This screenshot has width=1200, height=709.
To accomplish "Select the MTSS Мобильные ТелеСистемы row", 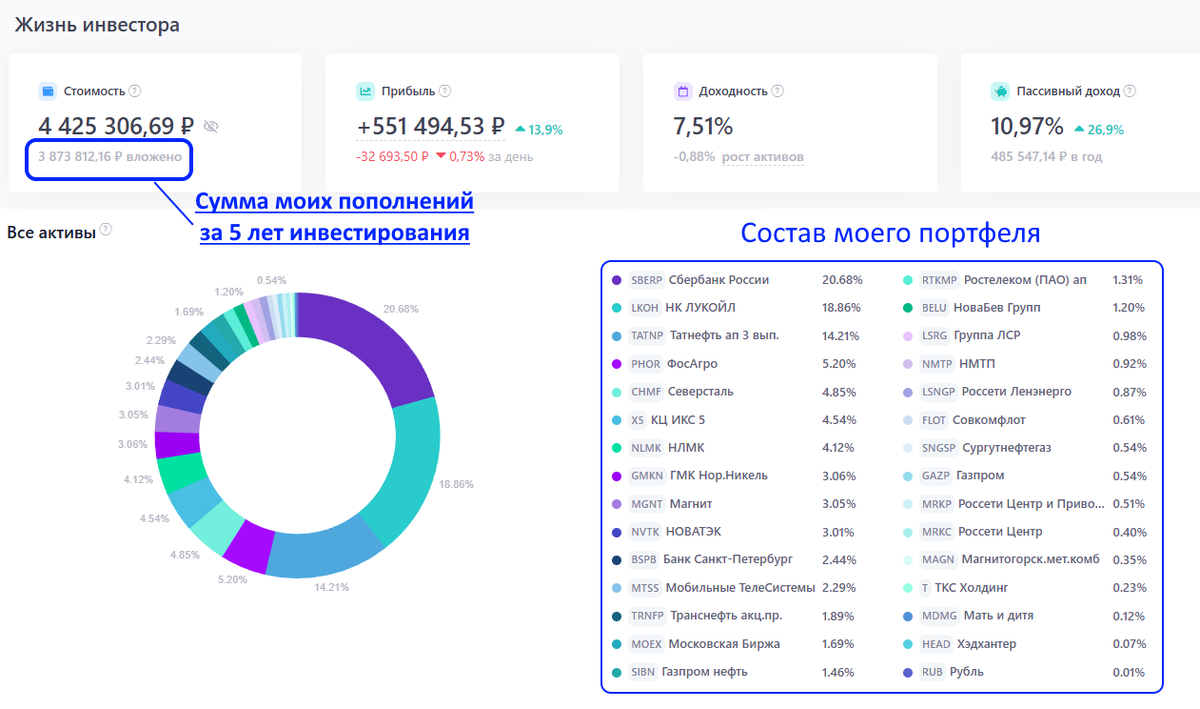I will point(738,588).
